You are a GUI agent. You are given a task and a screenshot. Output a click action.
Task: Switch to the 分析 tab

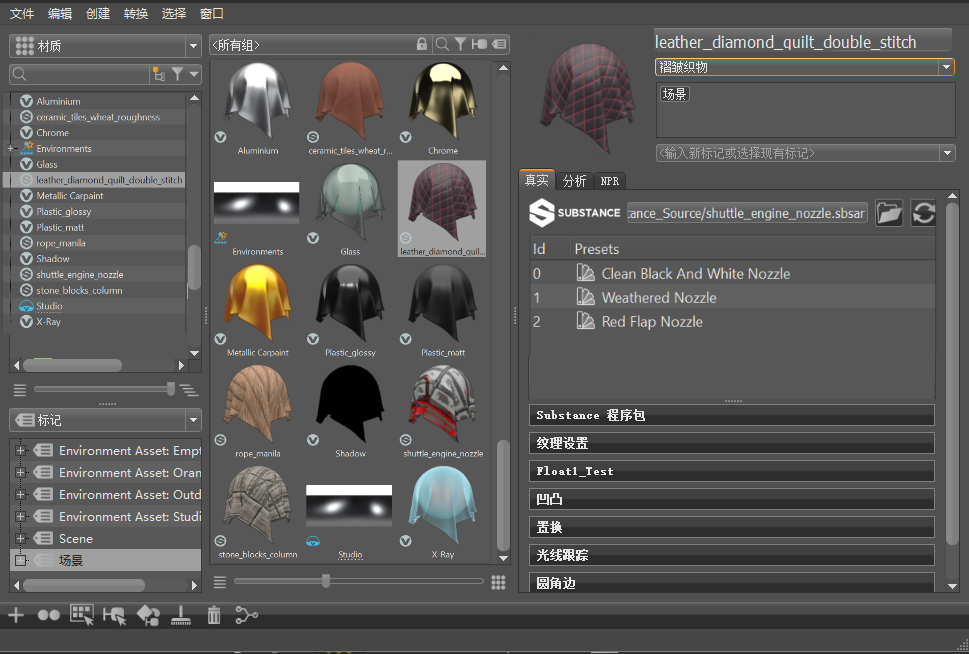coord(575,180)
